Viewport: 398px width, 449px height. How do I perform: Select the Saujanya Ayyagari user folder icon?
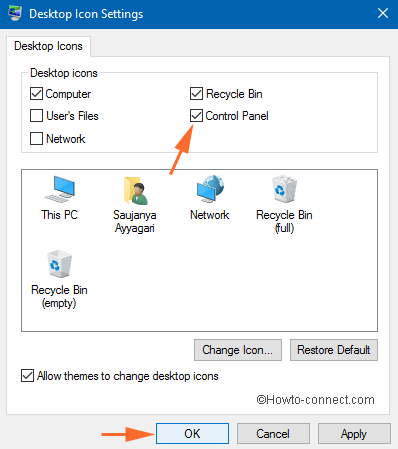tap(135, 204)
